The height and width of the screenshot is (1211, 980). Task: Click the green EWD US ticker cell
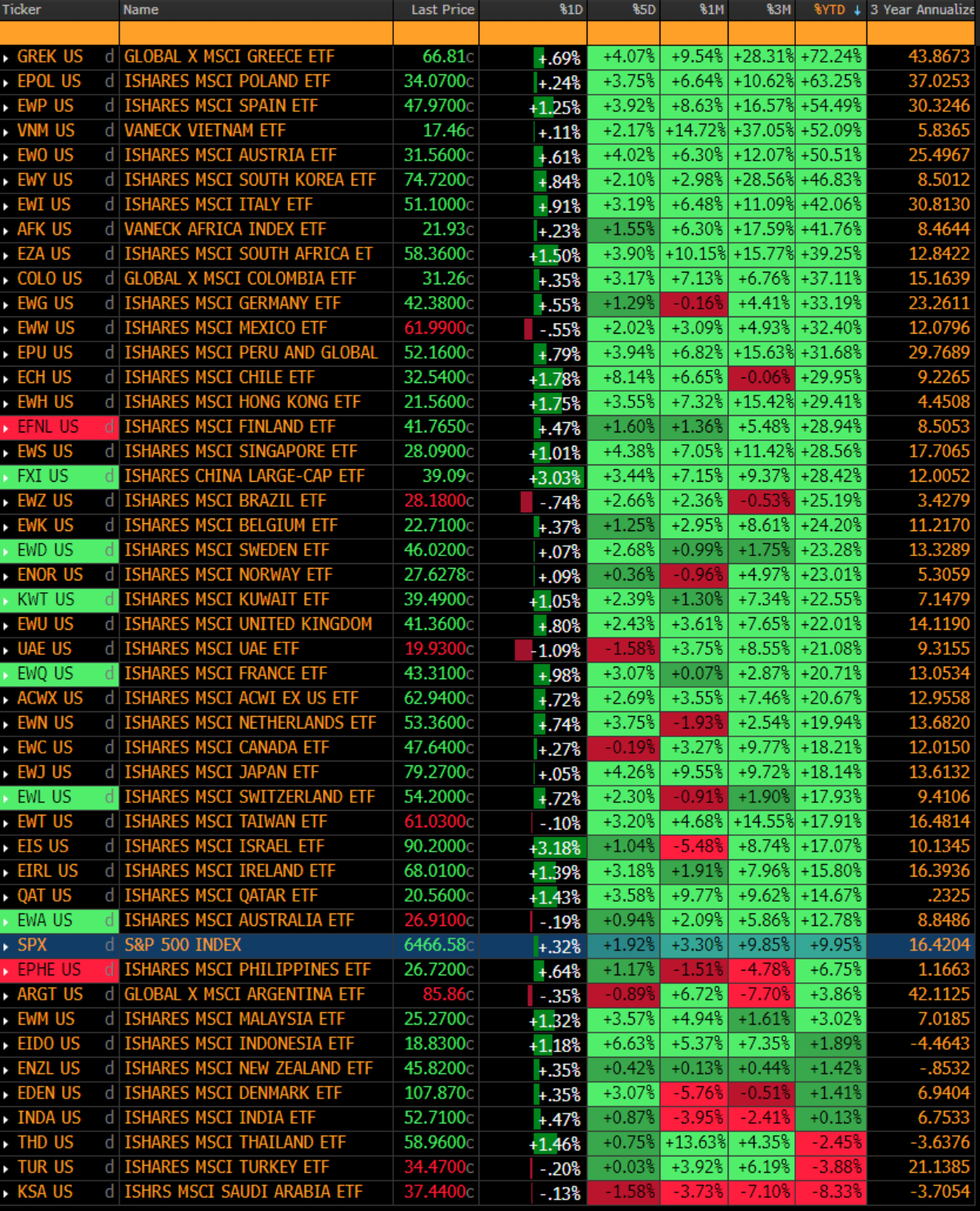[x=60, y=551]
